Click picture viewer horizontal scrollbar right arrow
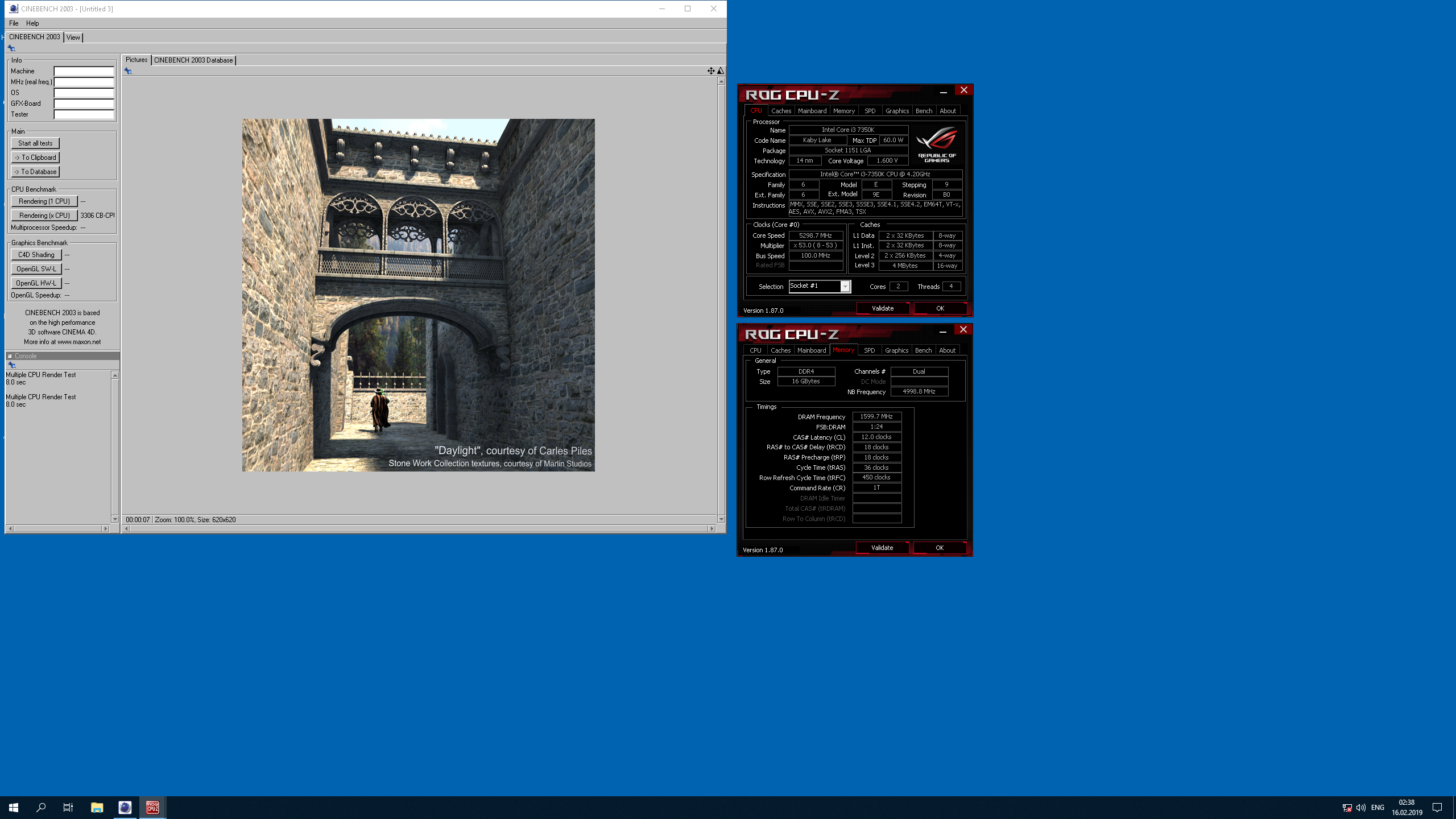 tap(712, 529)
